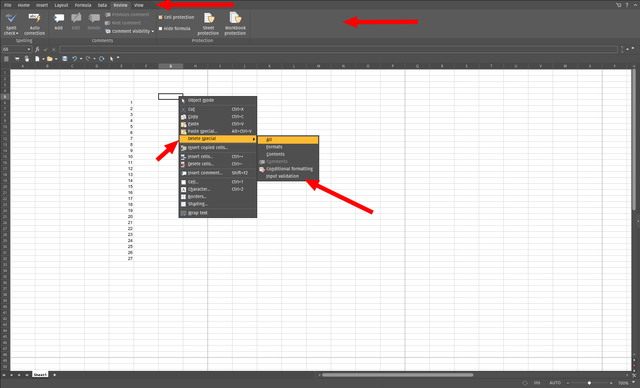
Task: Select Insert copied cells in context menu
Action: [218, 148]
